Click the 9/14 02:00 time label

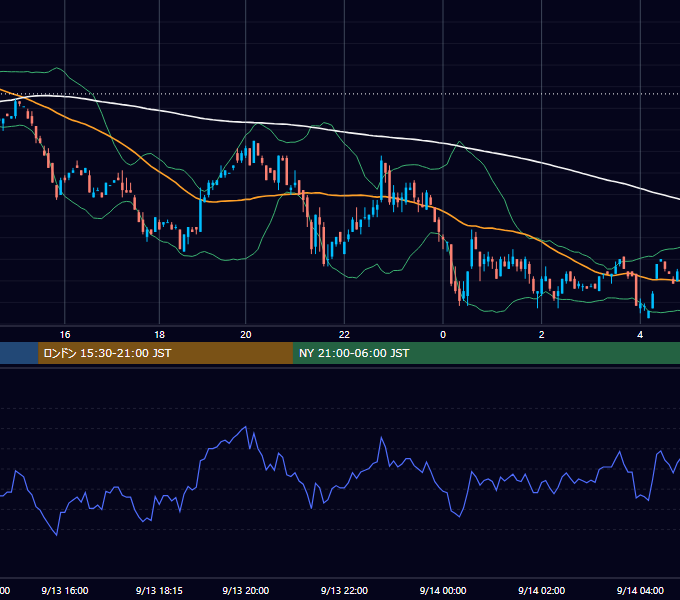pos(541,590)
